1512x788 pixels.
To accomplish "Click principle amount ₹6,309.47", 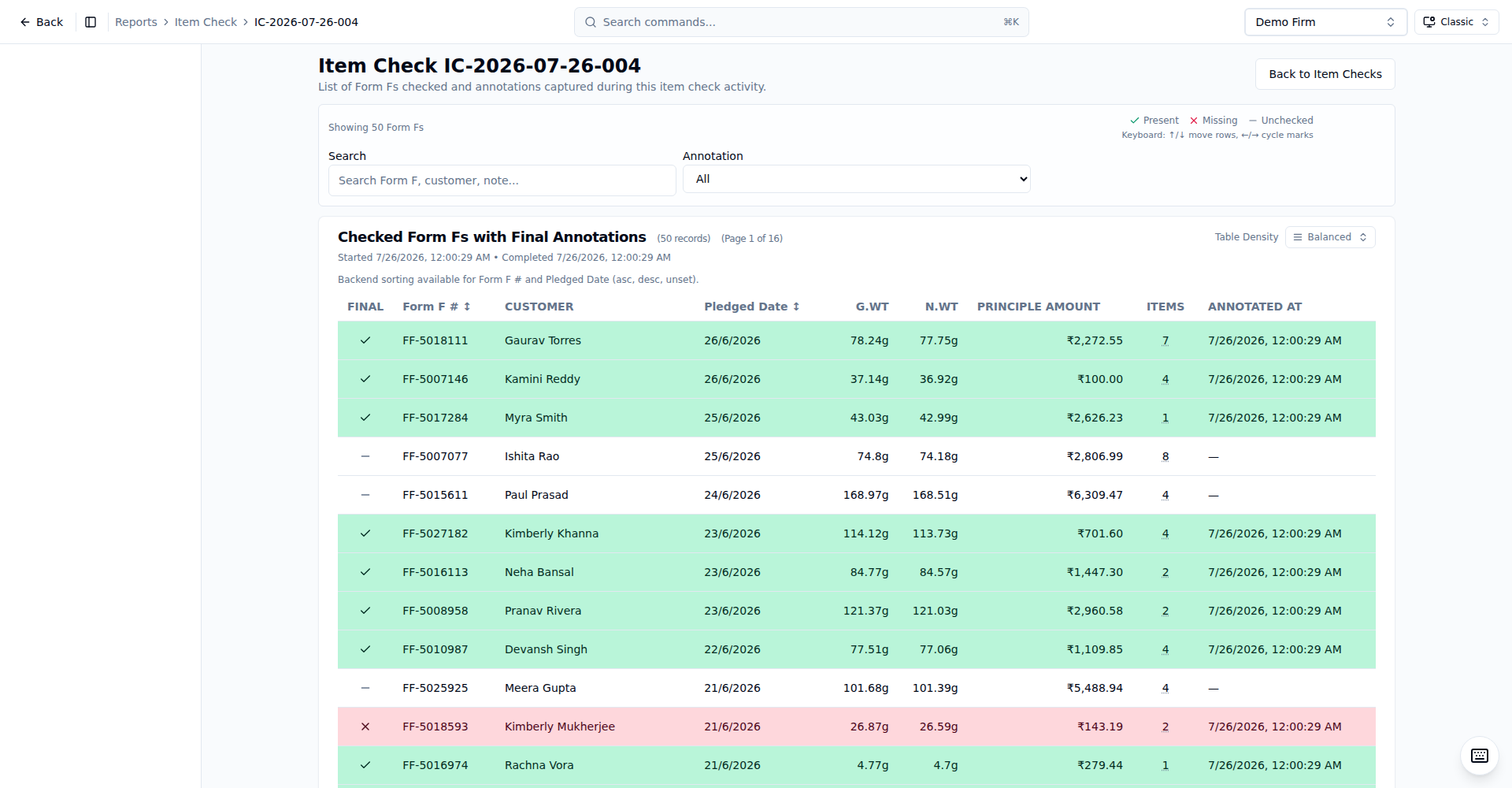I will pos(1095,495).
